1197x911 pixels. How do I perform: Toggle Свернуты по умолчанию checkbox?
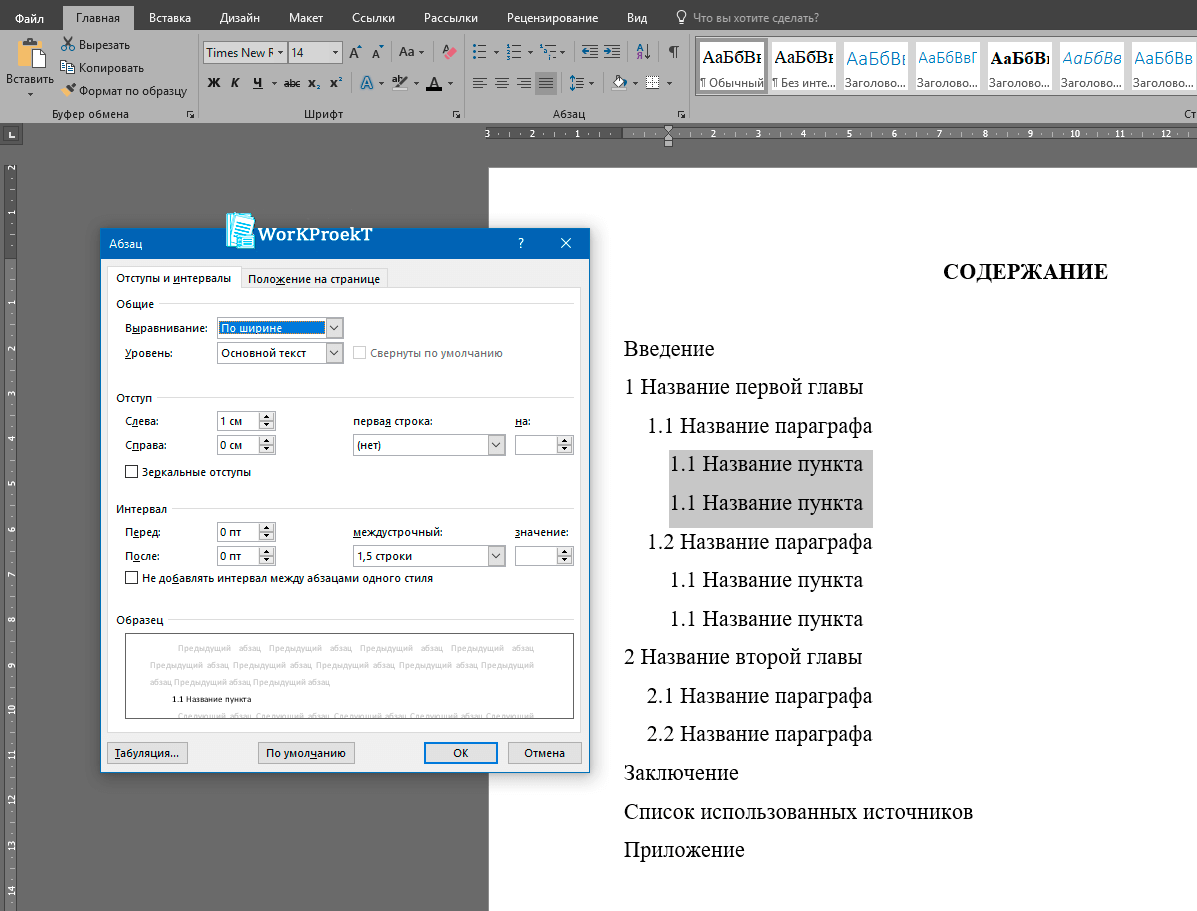359,352
